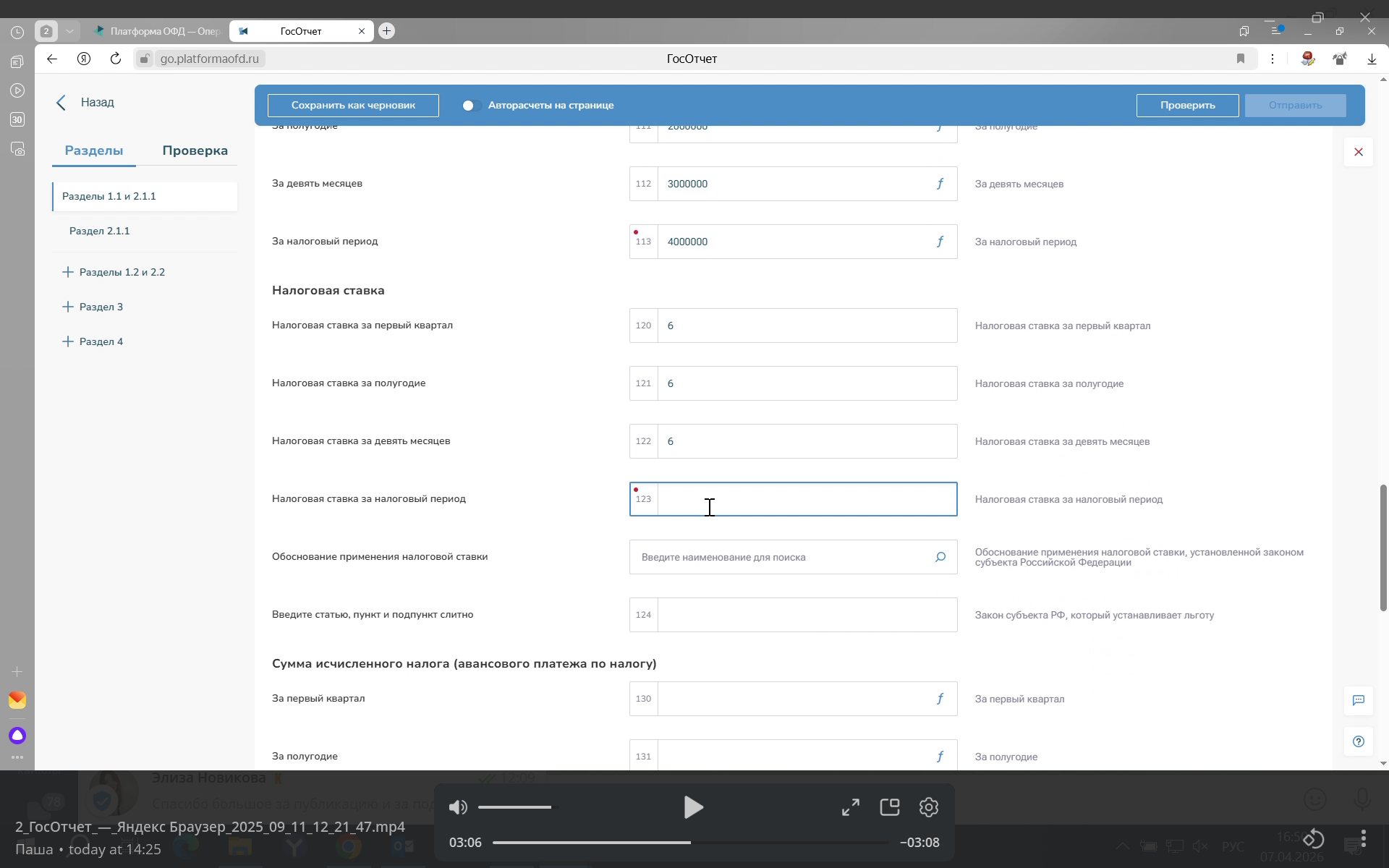Reload the browser page

(x=116, y=59)
